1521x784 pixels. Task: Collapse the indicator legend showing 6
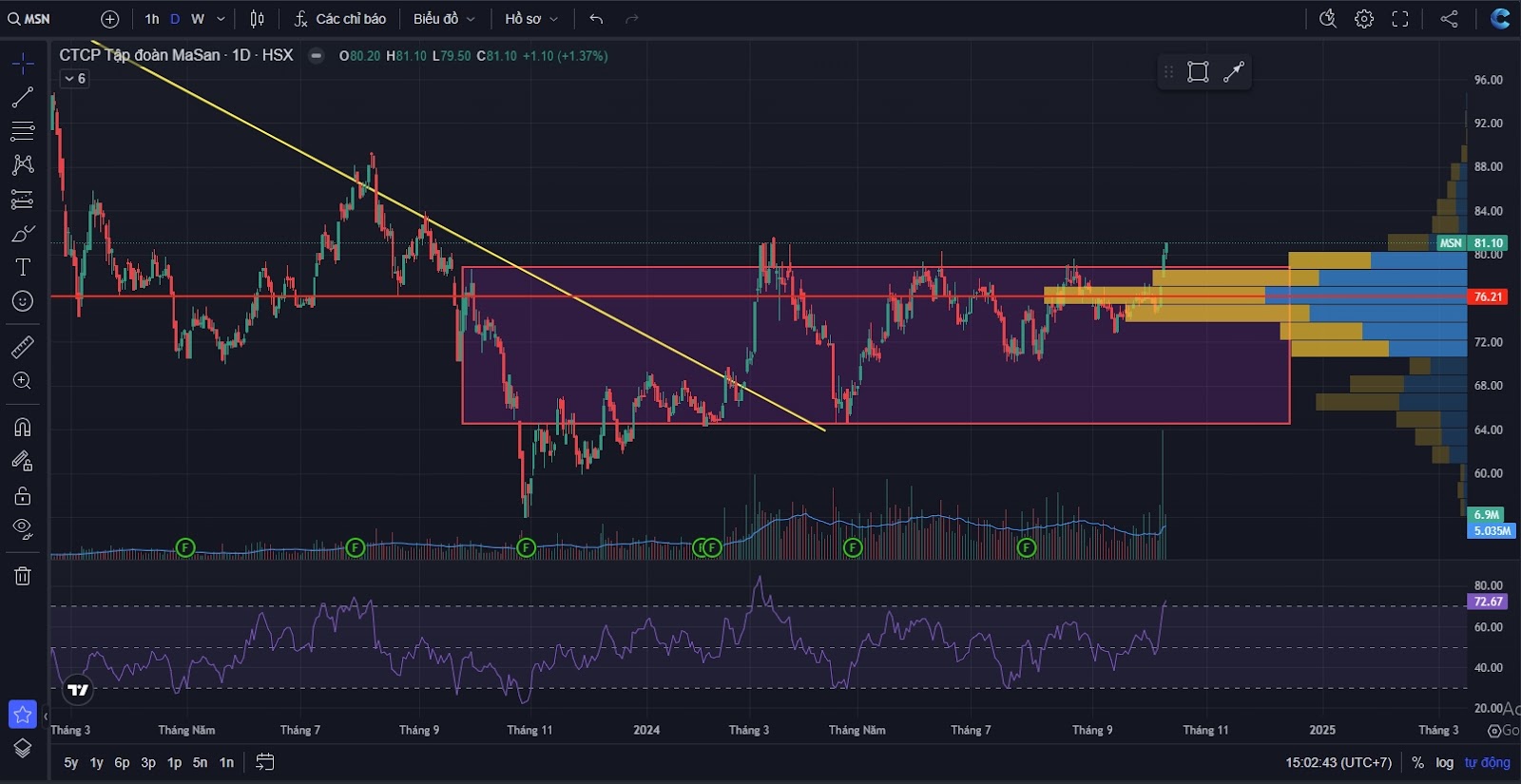[75, 79]
